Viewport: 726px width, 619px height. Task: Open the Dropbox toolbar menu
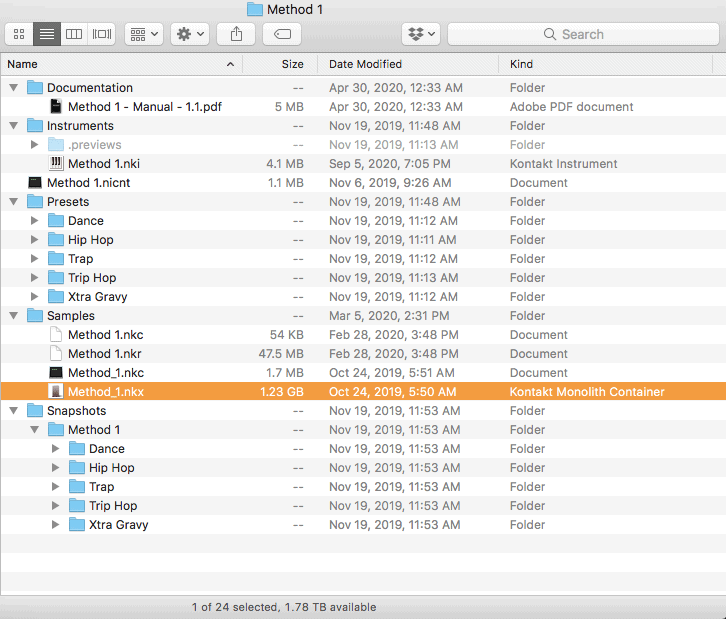[421, 34]
